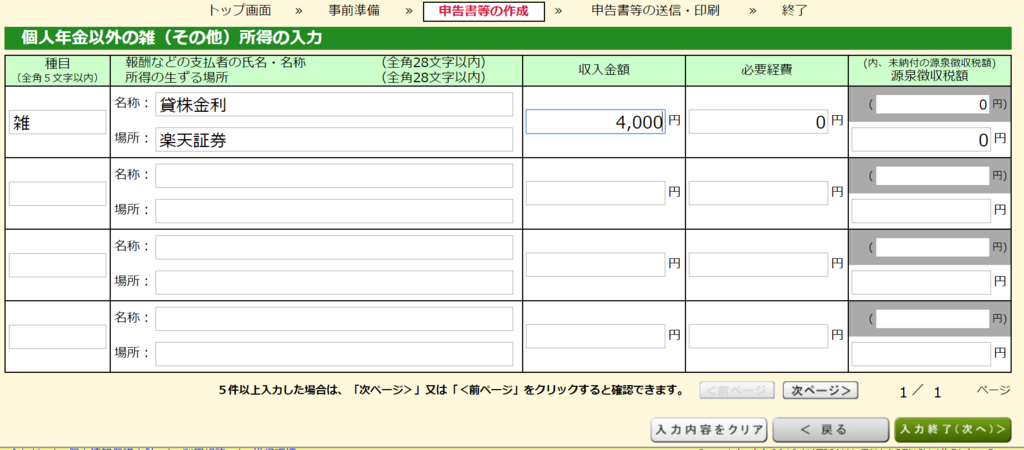Screen dimensions: 1024x450
Task: Click the 個人年金以外の雑(その他)所得の入力 heading
Action: click(x=172, y=39)
